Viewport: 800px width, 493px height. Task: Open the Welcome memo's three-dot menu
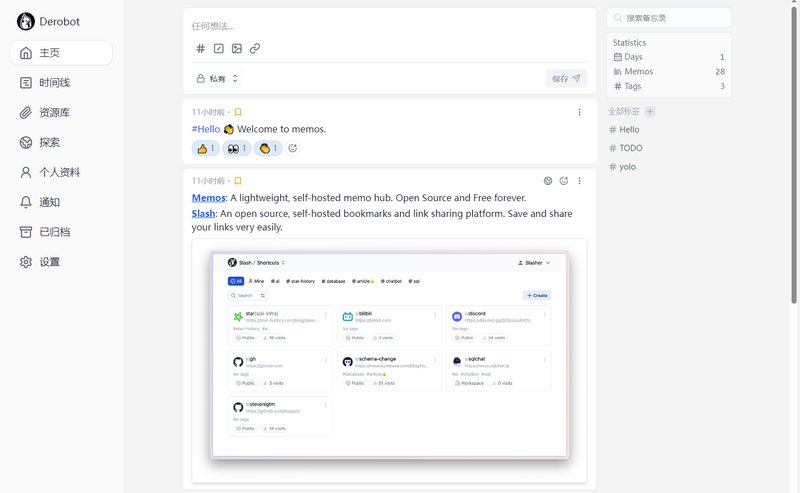579,112
